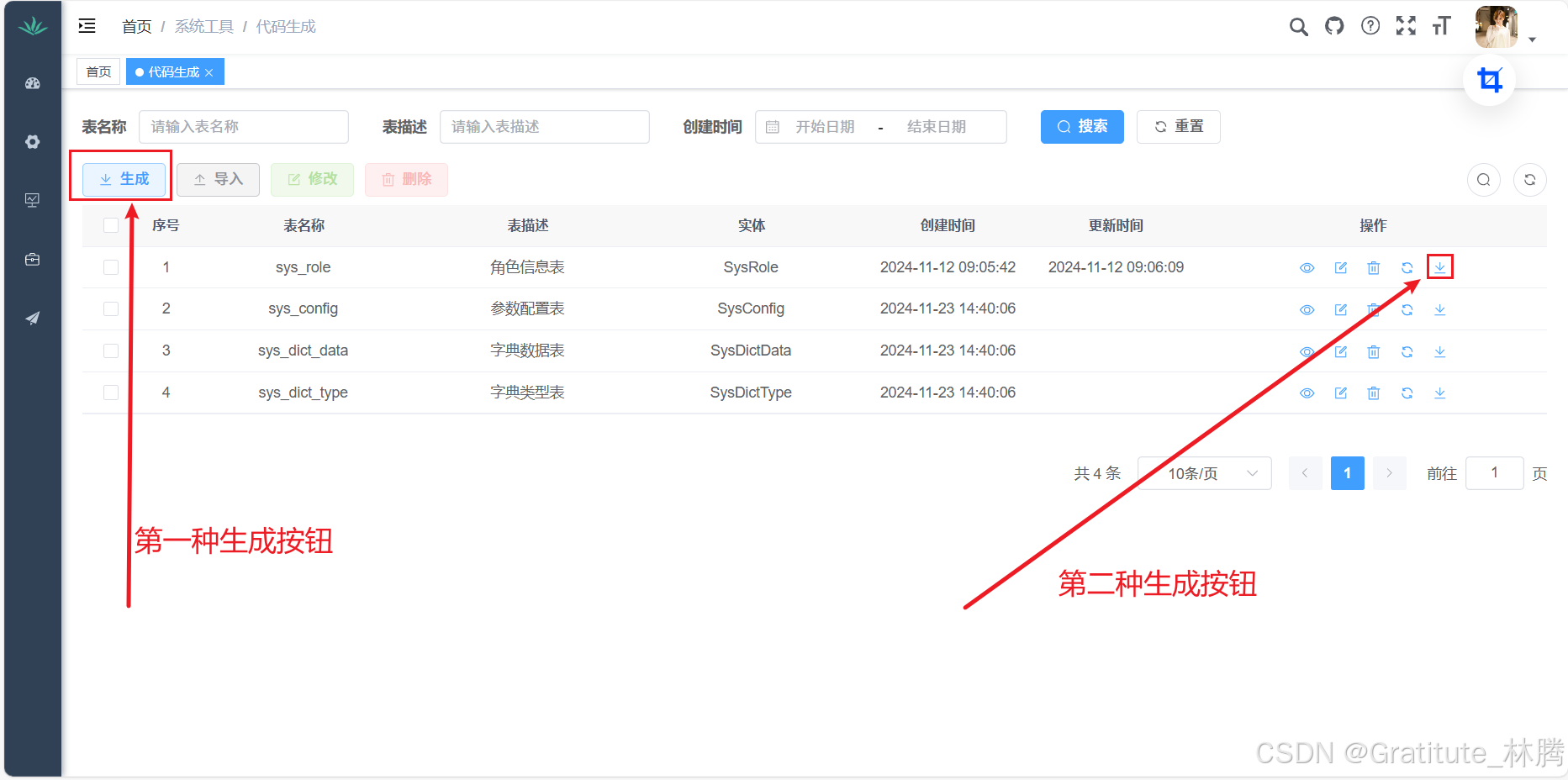Viewport: 1568px width, 780px height.
Task: Download generated code for sys_config
Action: click(1440, 309)
